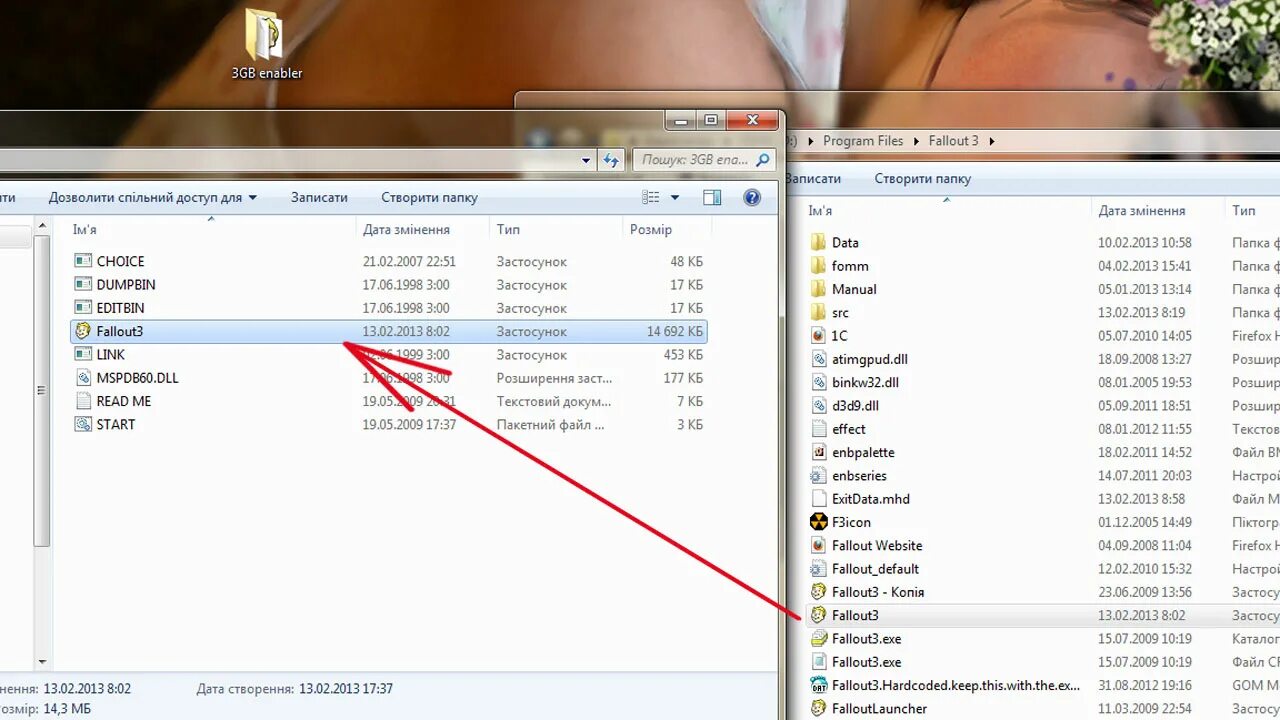Open the view options dropdown arrow

(675, 198)
